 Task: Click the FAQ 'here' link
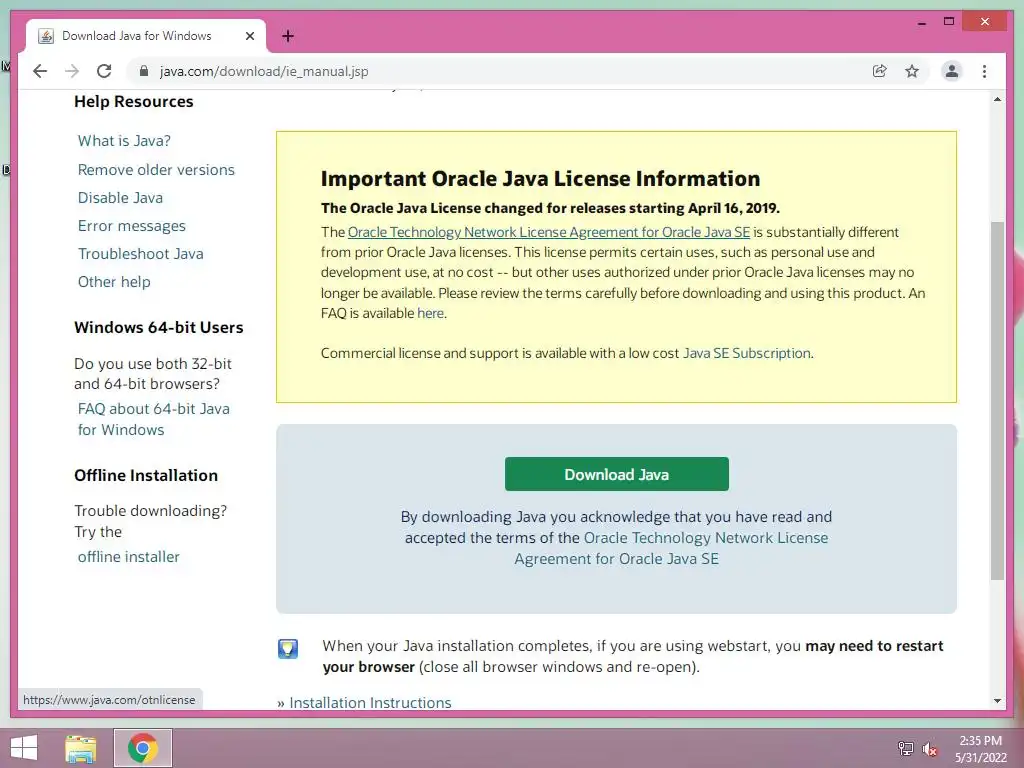tap(430, 313)
